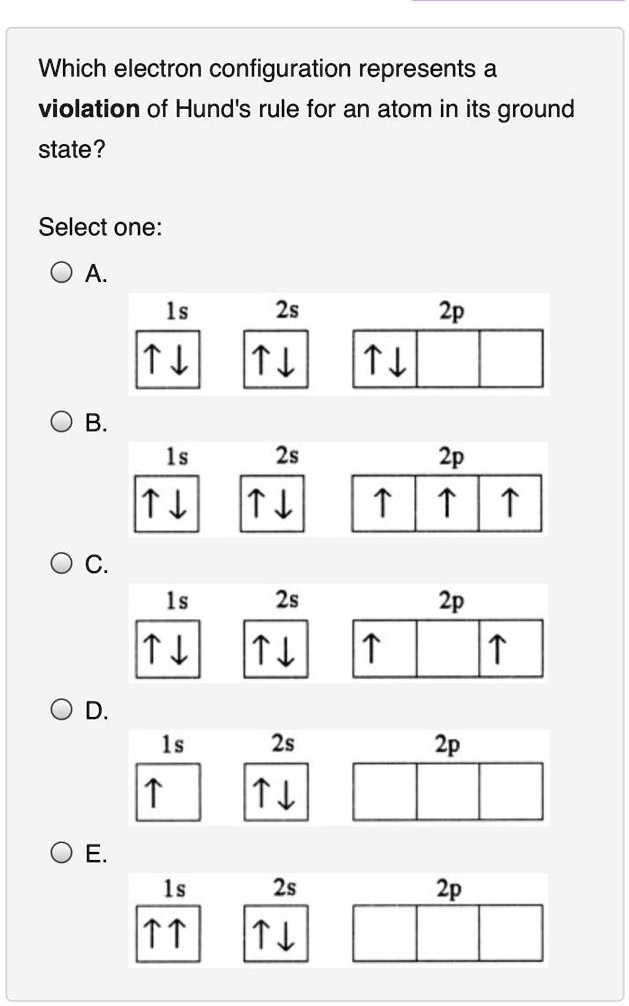Click the 2s orbital box in option B

pos(275,504)
